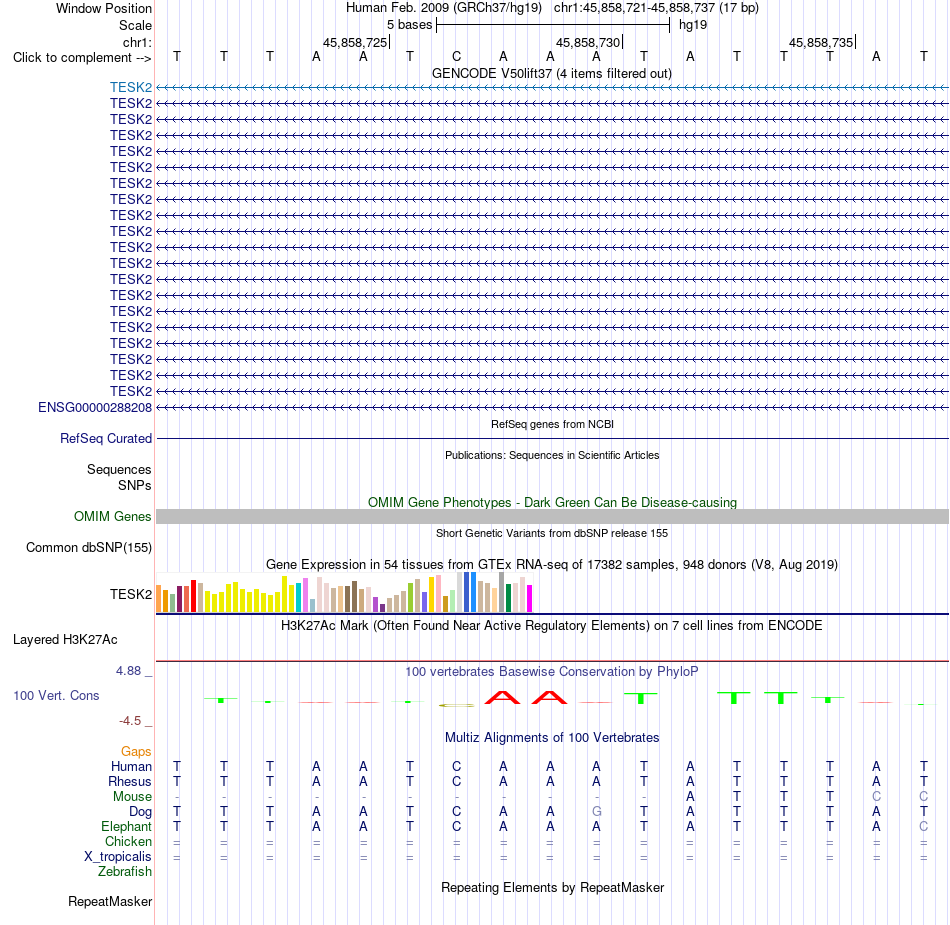Viewport: 950px width, 925px height.
Task: Click 'Repeating Elements by RepeatMasker' title
Action: click(x=552, y=887)
